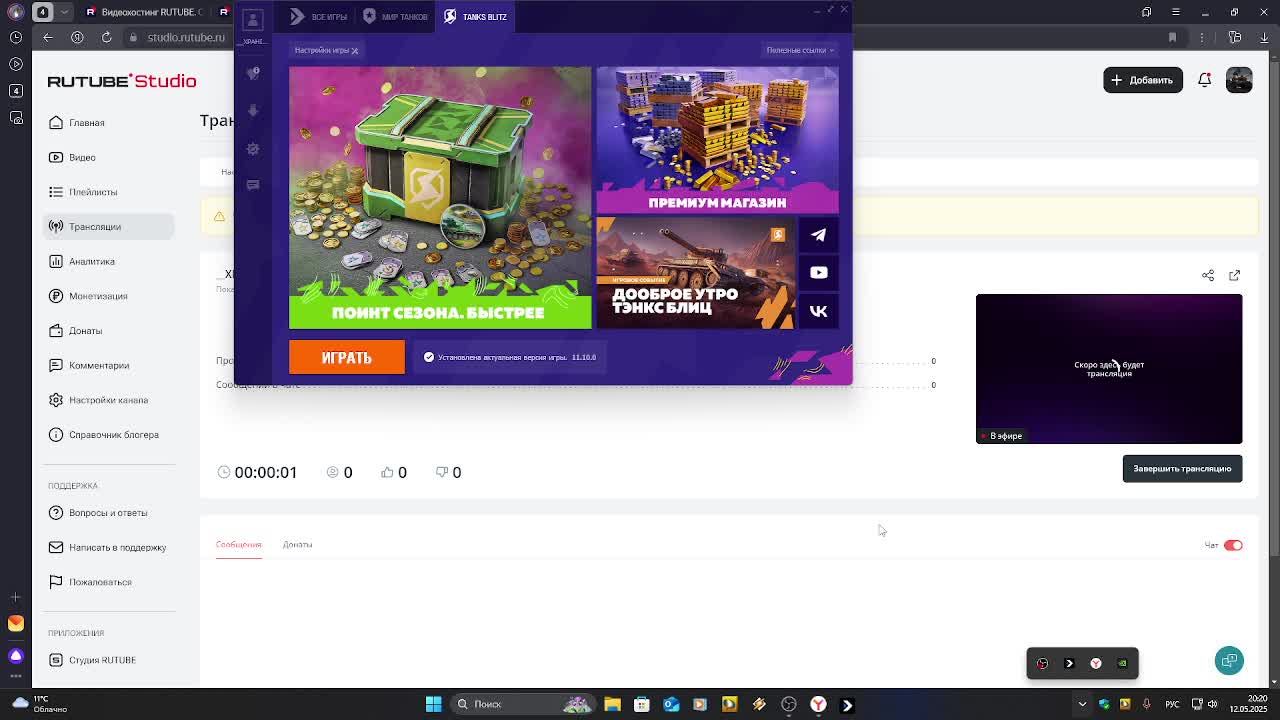Open Доброе утро Тэнкс Блиц banner
The width and height of the screenshot is (1280, 720).
pyautogui.click(x=695, y=273)
